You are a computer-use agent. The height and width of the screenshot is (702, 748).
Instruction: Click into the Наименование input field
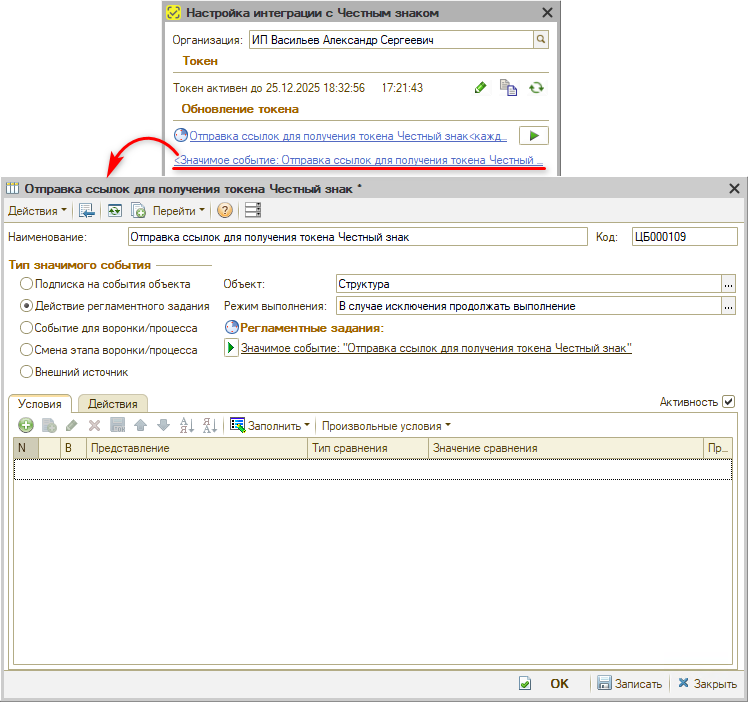click(x=357, y=237)
